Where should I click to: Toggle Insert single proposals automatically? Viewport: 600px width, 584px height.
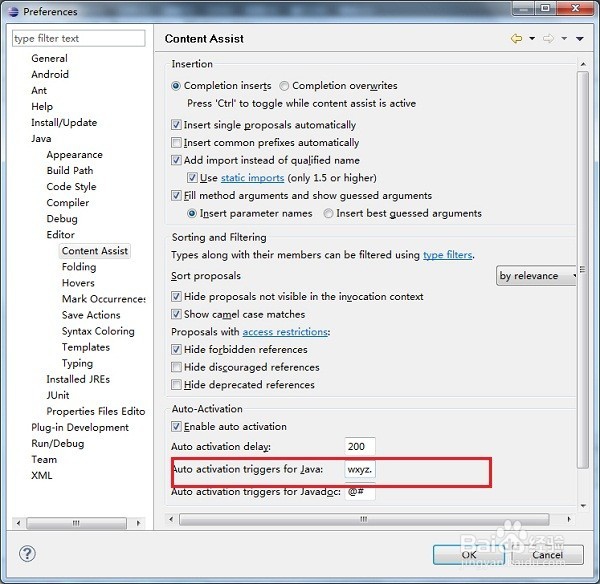pyautogui.click(x=176, y=125)
